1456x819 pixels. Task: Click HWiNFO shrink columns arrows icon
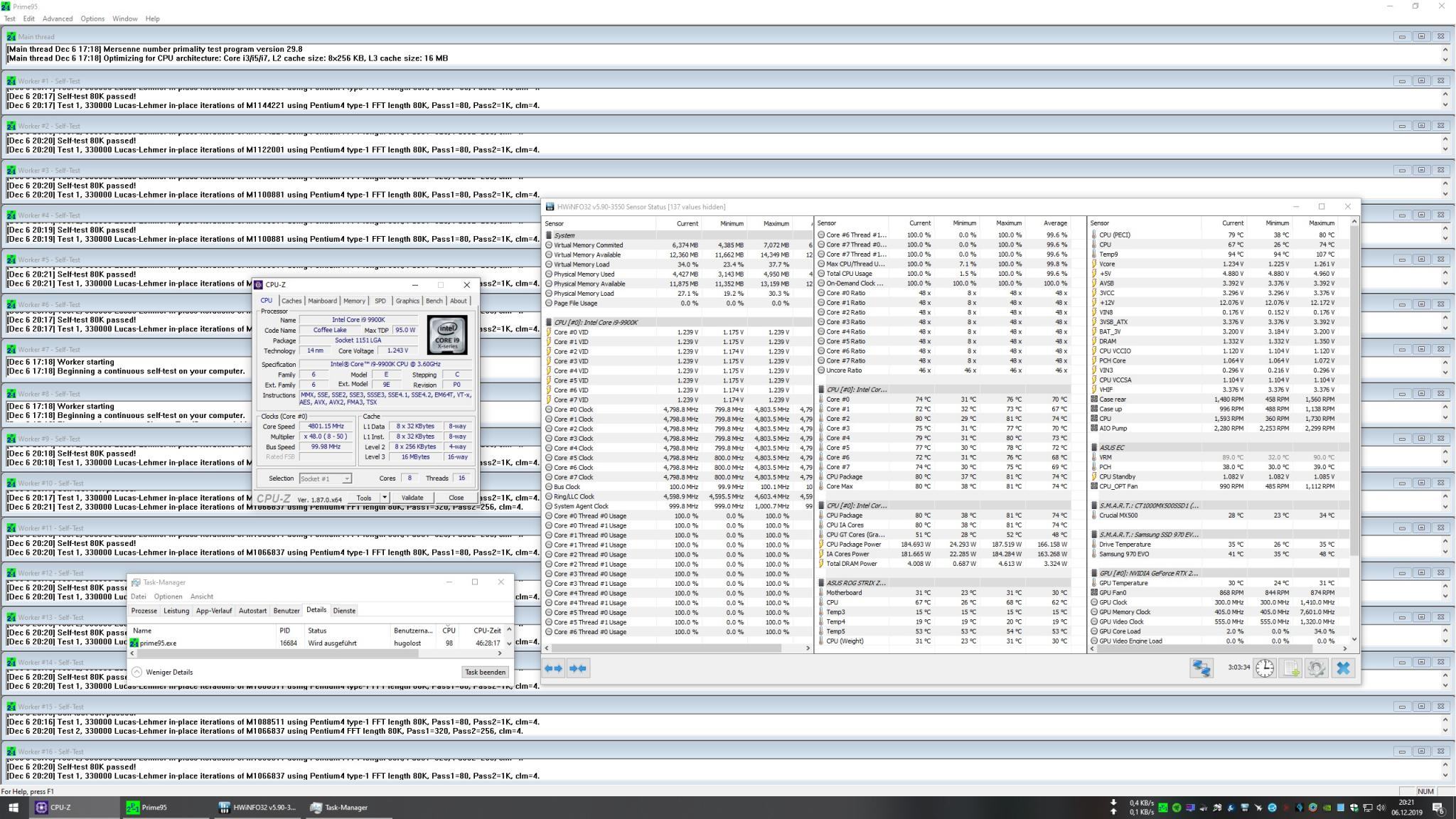click(579, 668)
